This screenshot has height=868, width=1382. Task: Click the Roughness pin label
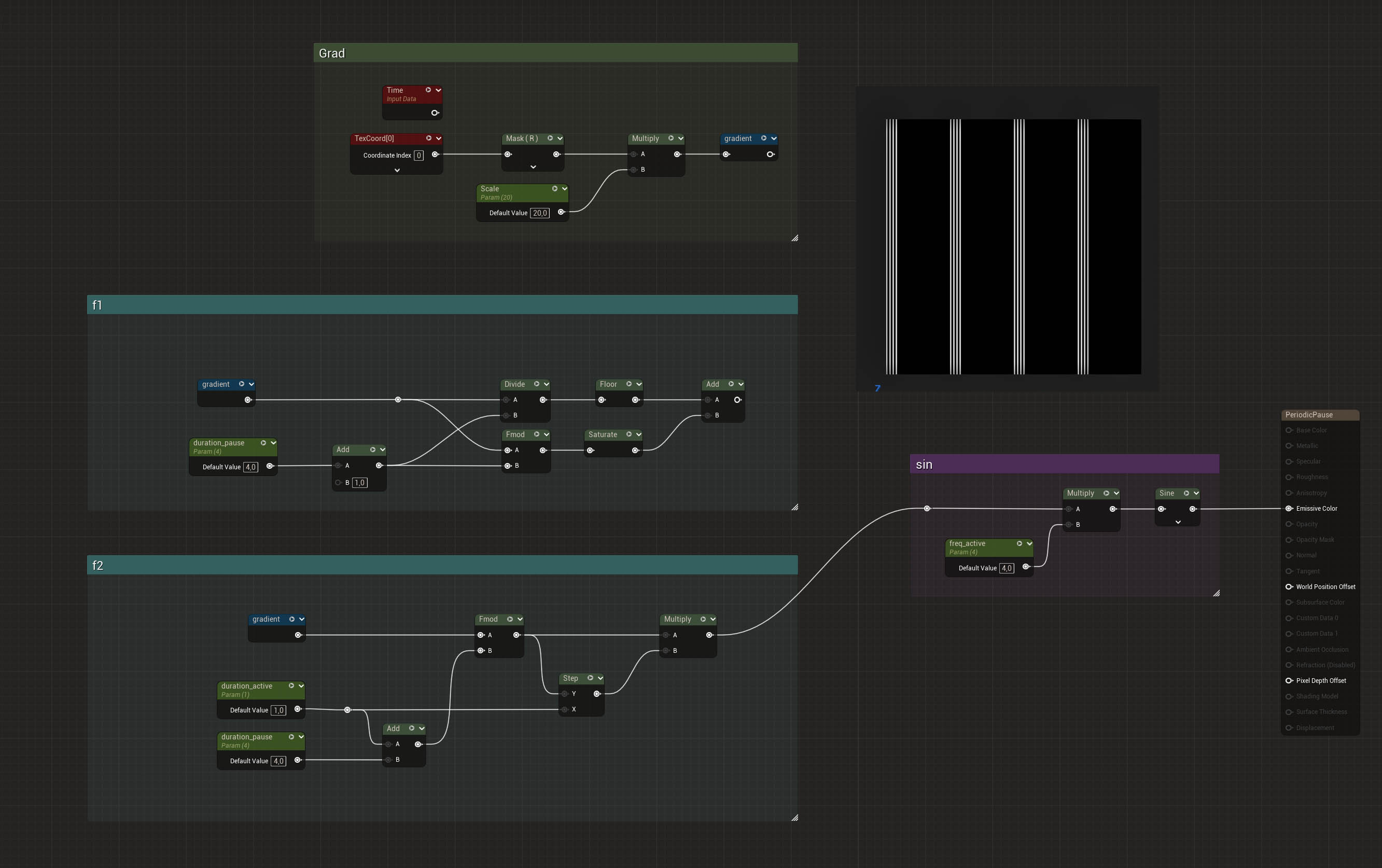1311,477
